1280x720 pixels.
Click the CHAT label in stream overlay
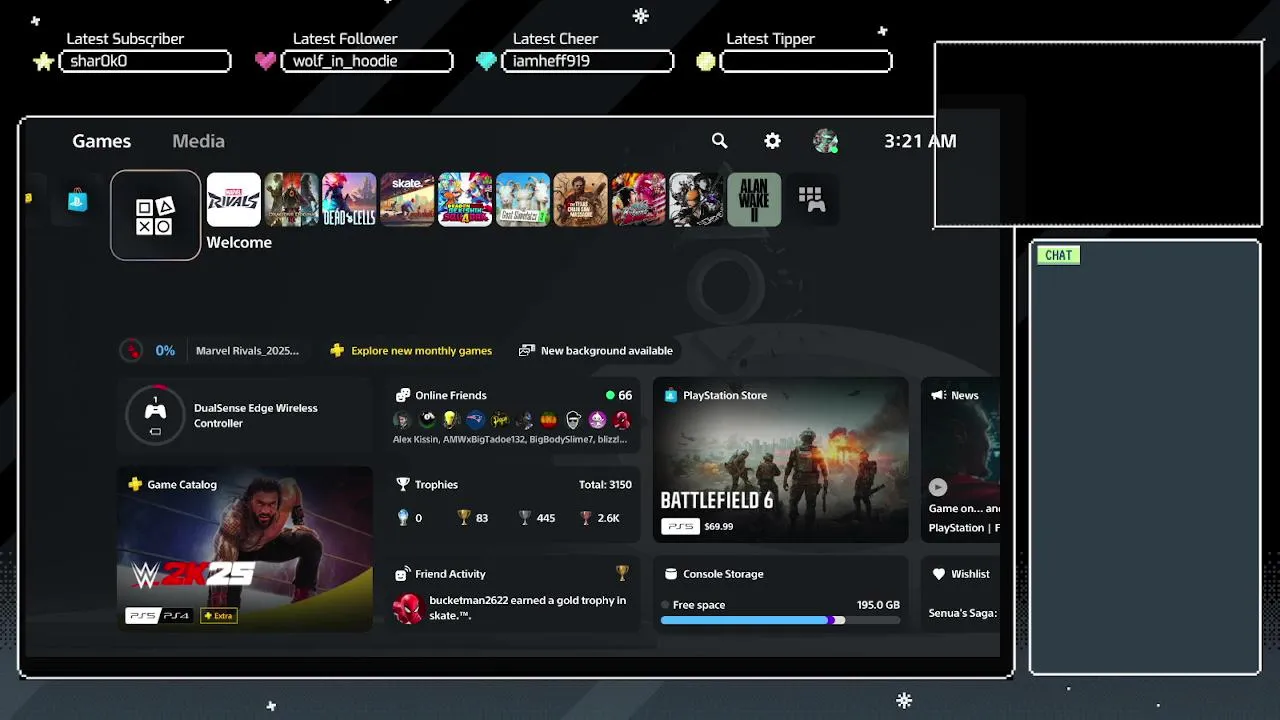coord(1058,255)
